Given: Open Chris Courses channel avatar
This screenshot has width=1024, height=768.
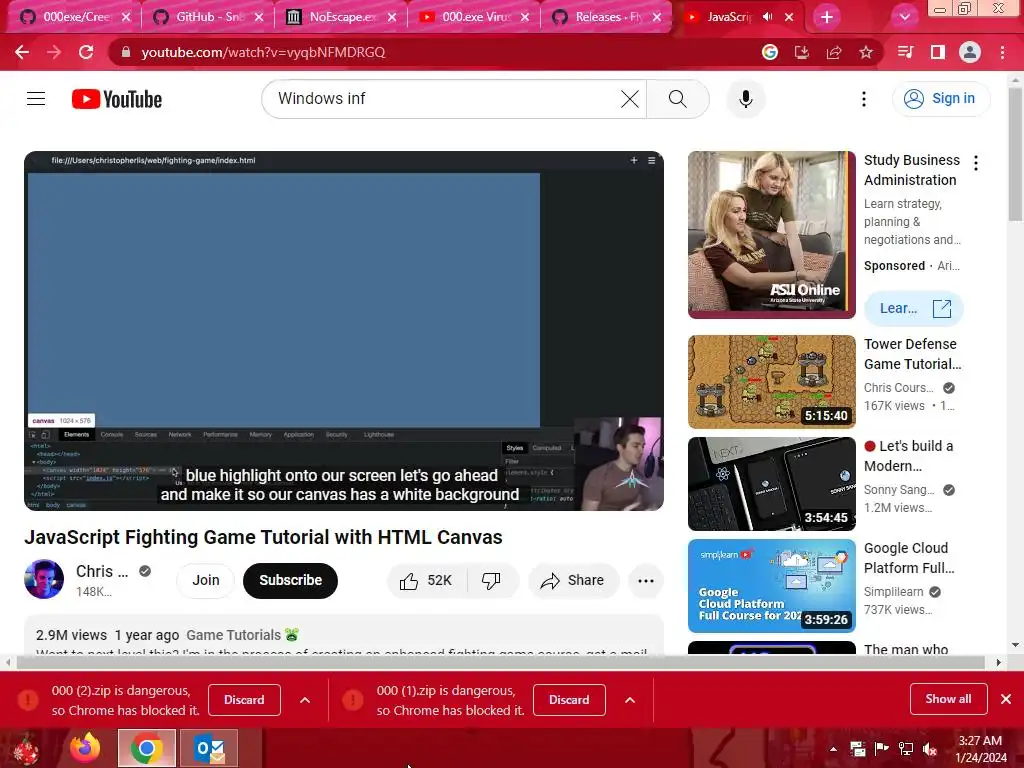Looking at the screenshot, I should [x=44, y=579].
